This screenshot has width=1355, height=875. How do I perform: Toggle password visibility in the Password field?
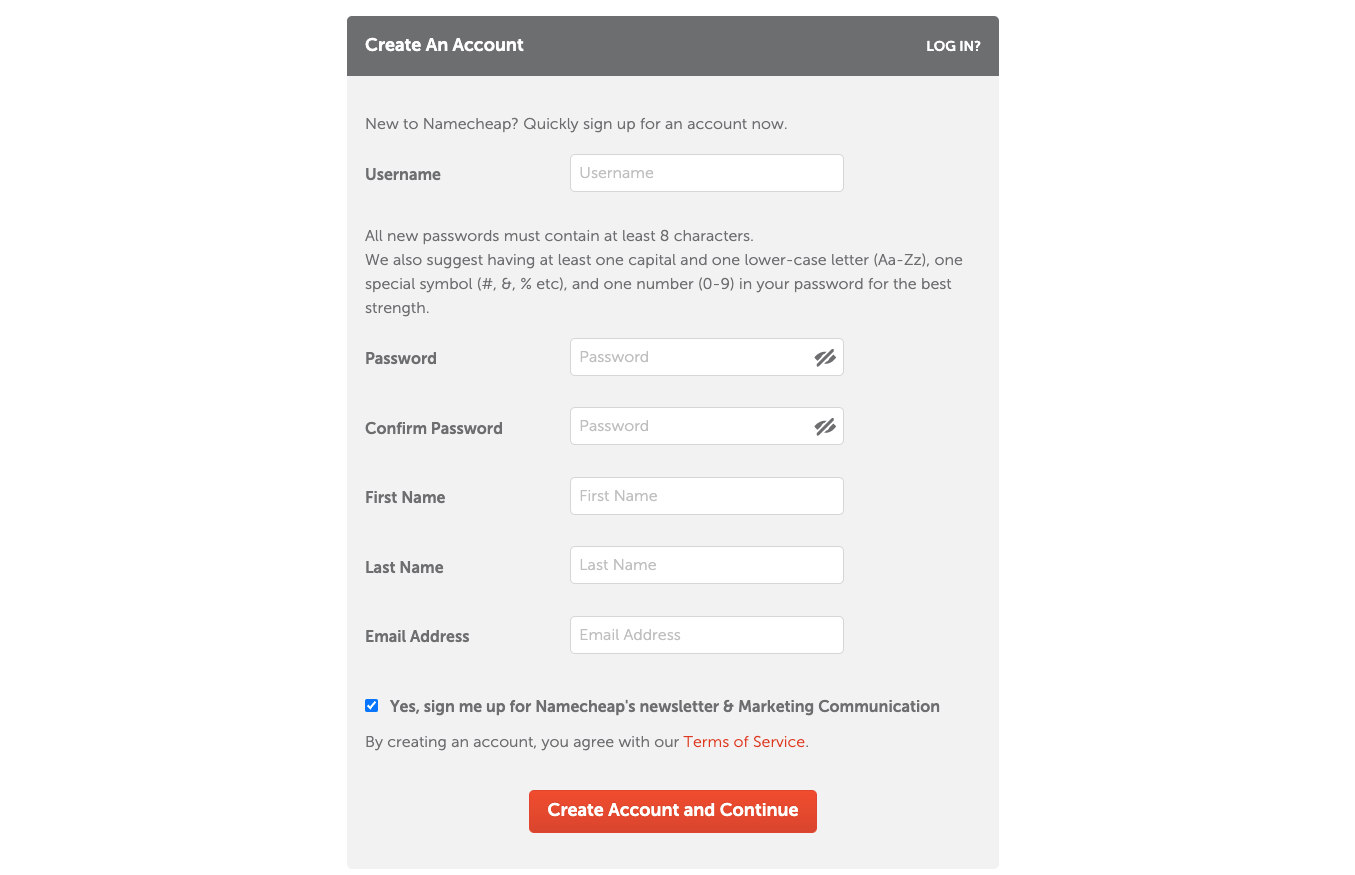click(x=825, y=358)
